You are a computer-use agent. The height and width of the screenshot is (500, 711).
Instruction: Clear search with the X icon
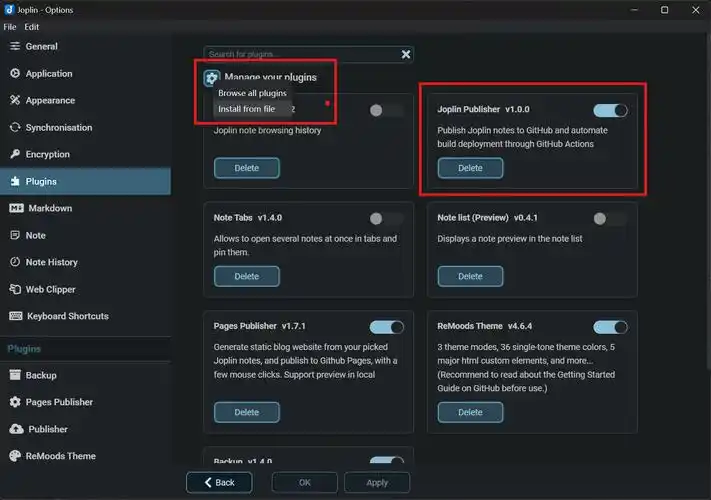point(406,55)
